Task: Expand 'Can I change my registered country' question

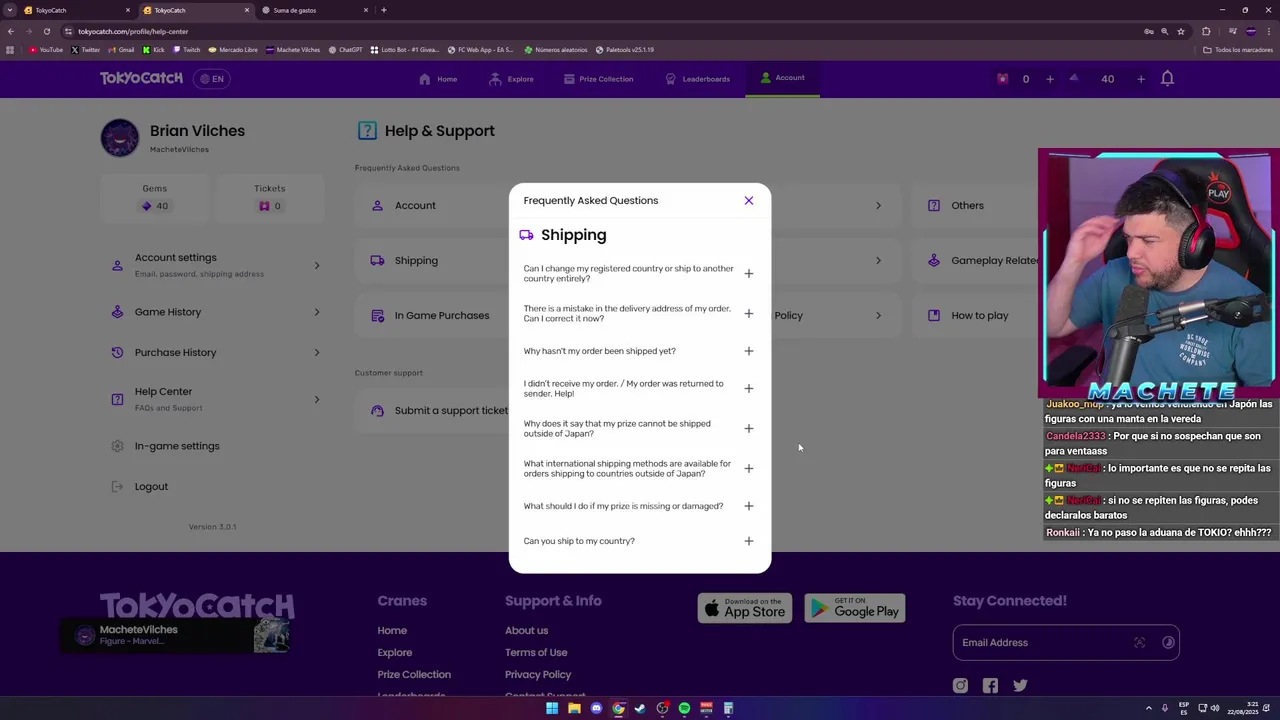Action: [x=748, y=273]
